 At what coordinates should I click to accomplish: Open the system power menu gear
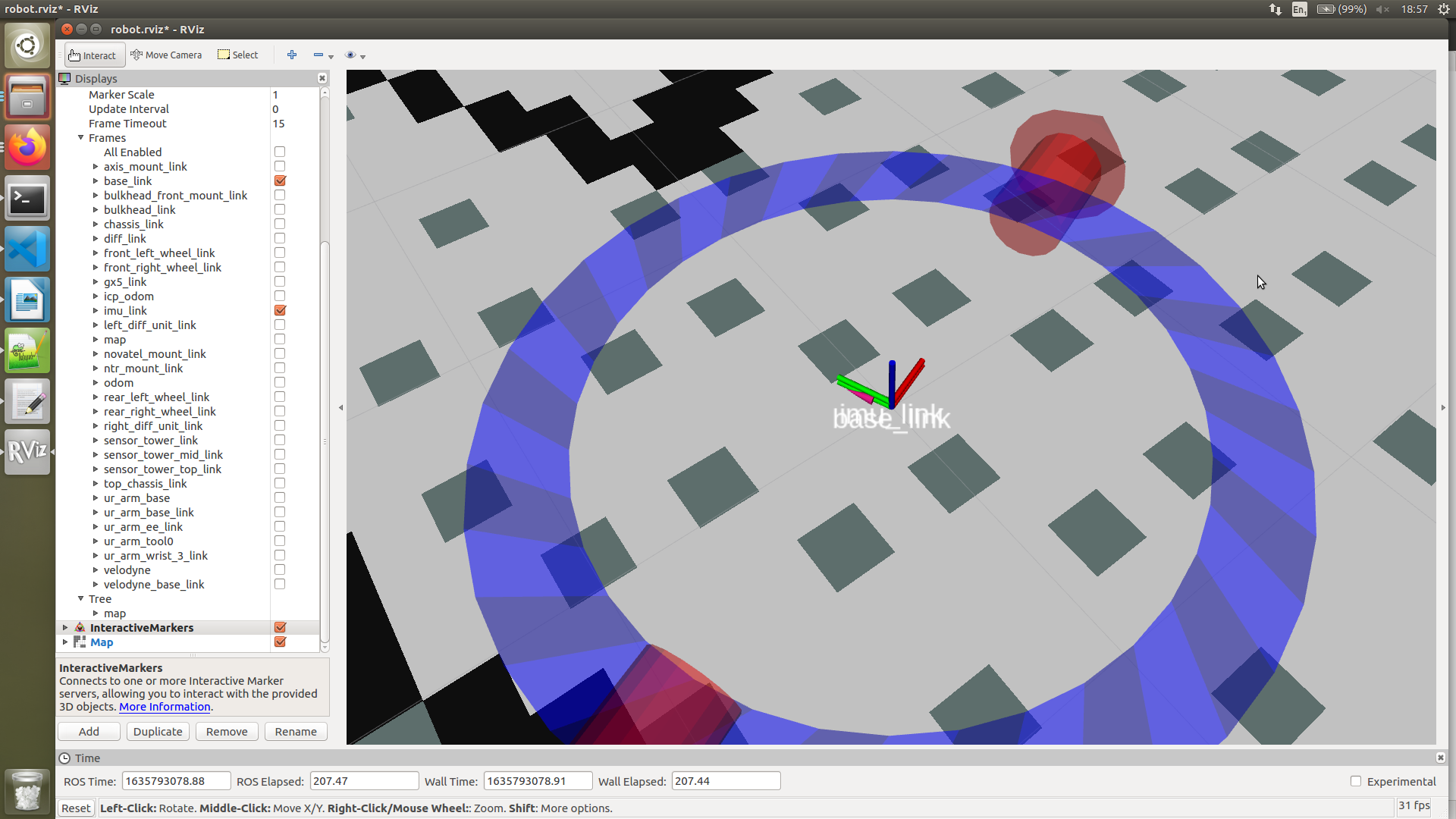pos(1443,9)
